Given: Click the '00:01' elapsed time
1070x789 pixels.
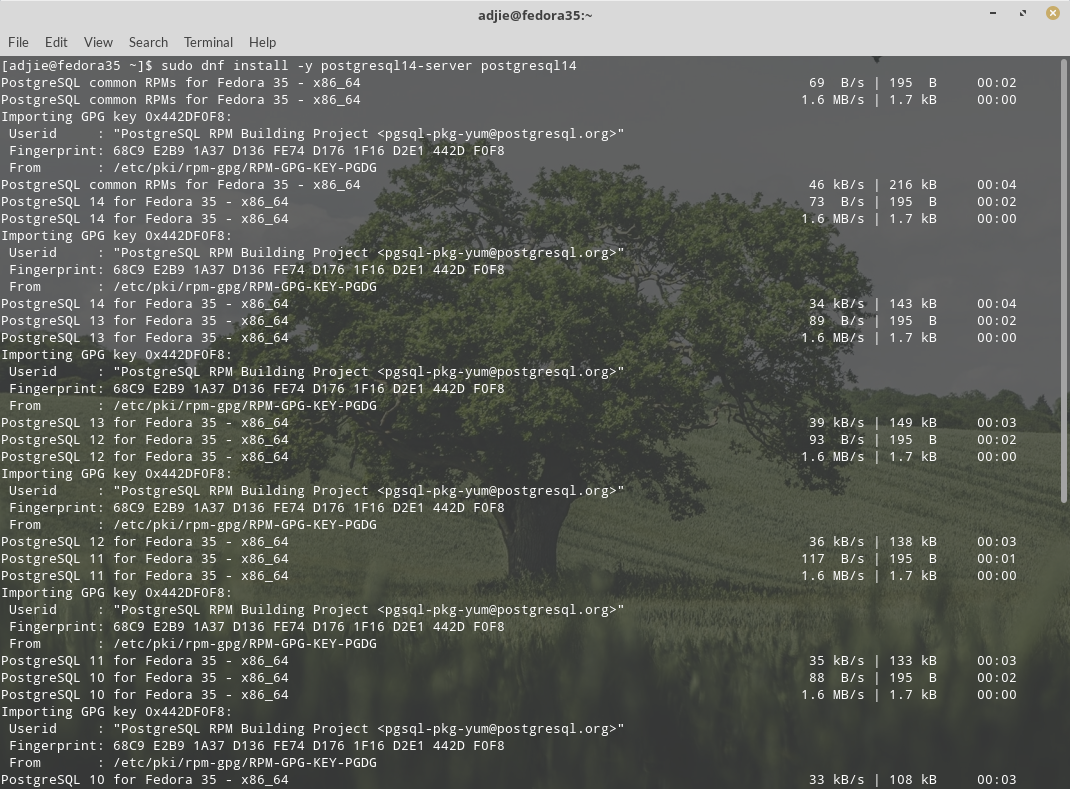Looking at the screenshot, I should point(996,559).
